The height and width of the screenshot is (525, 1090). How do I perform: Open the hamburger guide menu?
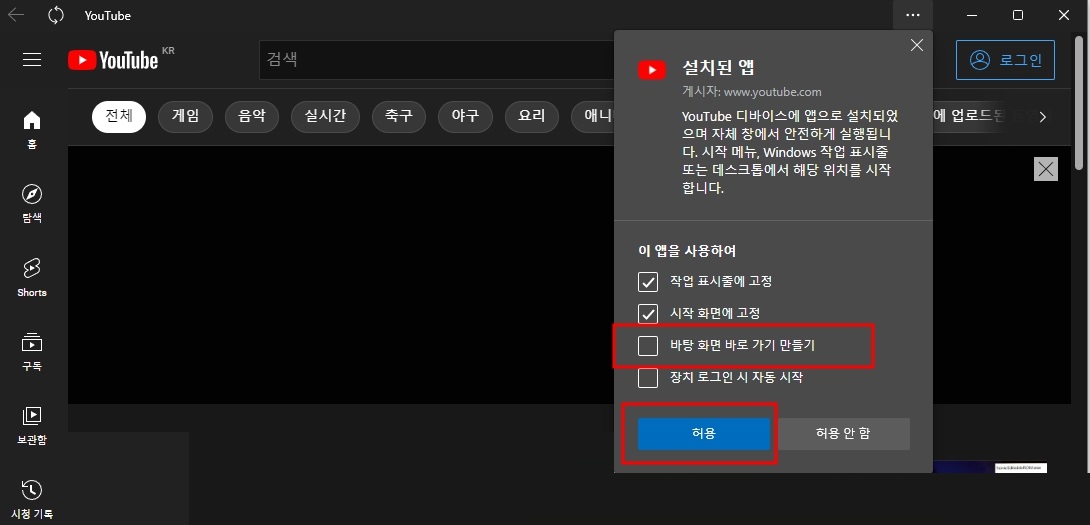pyautogui.click(x=32, y=60)
